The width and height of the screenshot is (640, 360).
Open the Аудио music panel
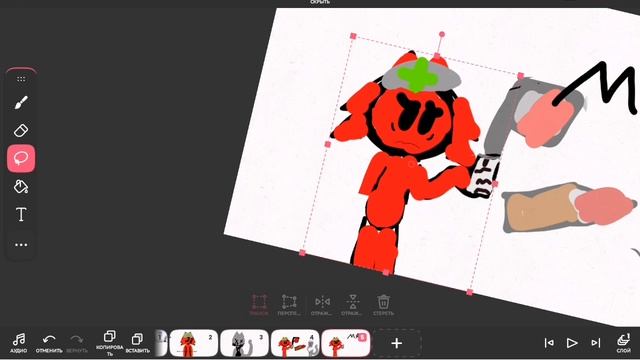pos(19,342)
